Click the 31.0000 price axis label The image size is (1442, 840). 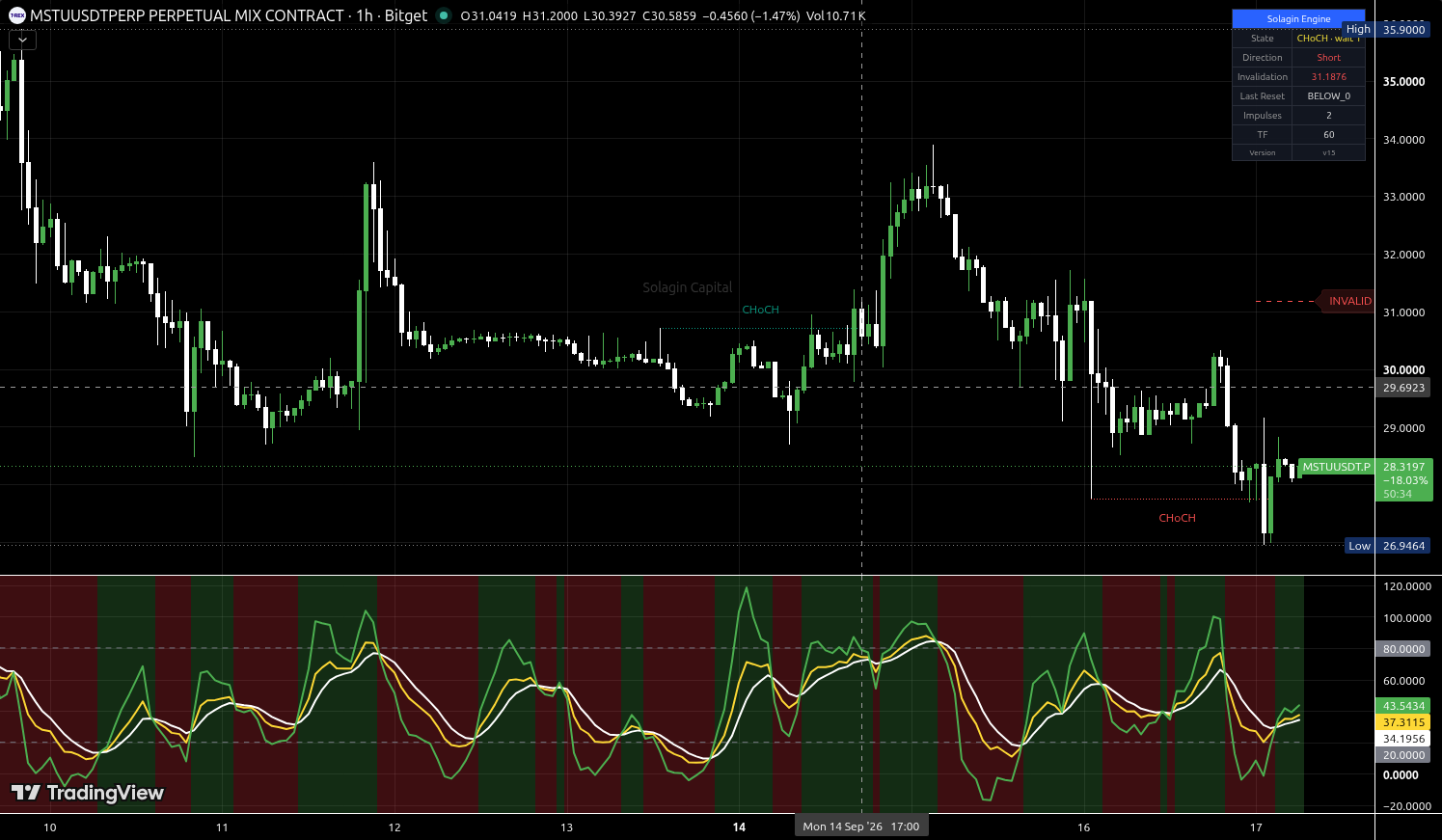click(x=1403, y=312)
